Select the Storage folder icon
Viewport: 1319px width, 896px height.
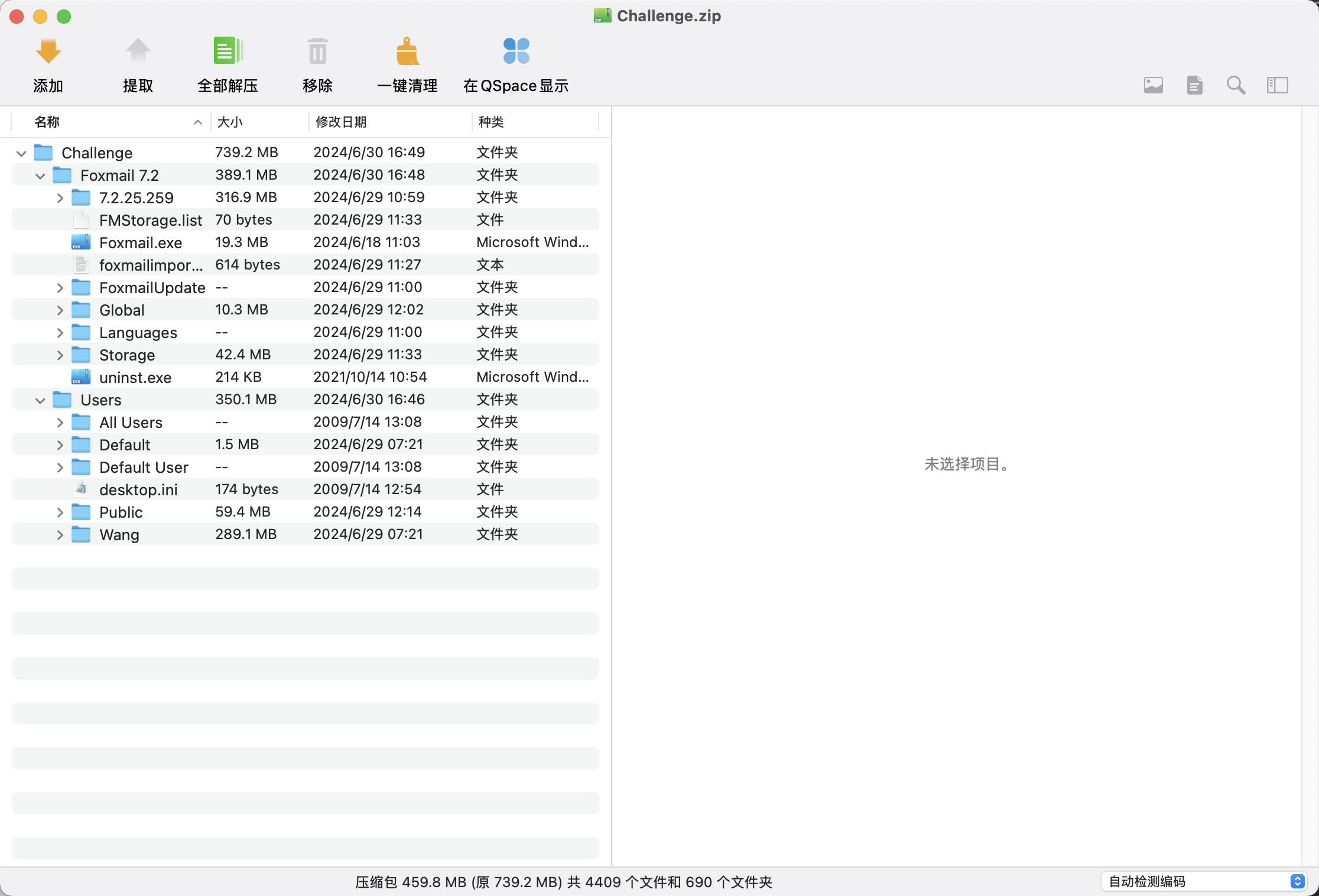click(81, 355)
